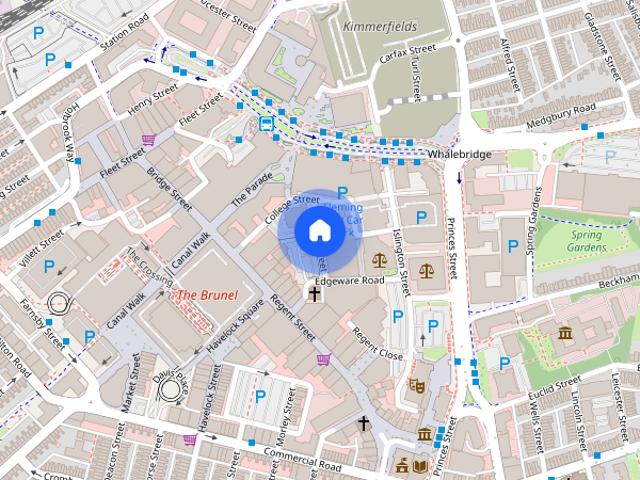Click the theatre masks icon
640x480 pixels.
coord(417,384)
